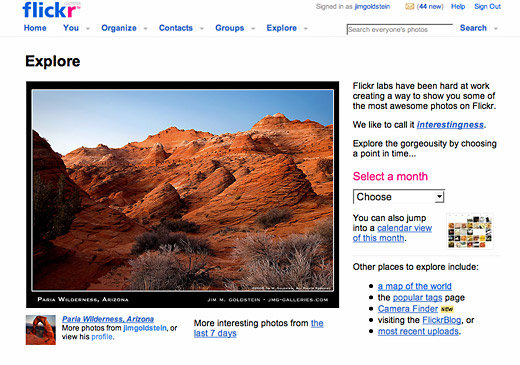The width and height of the screenshot is (520, 365).
Task: Expand the Groups dropdown arrow
Action: [x=253, y=29]
